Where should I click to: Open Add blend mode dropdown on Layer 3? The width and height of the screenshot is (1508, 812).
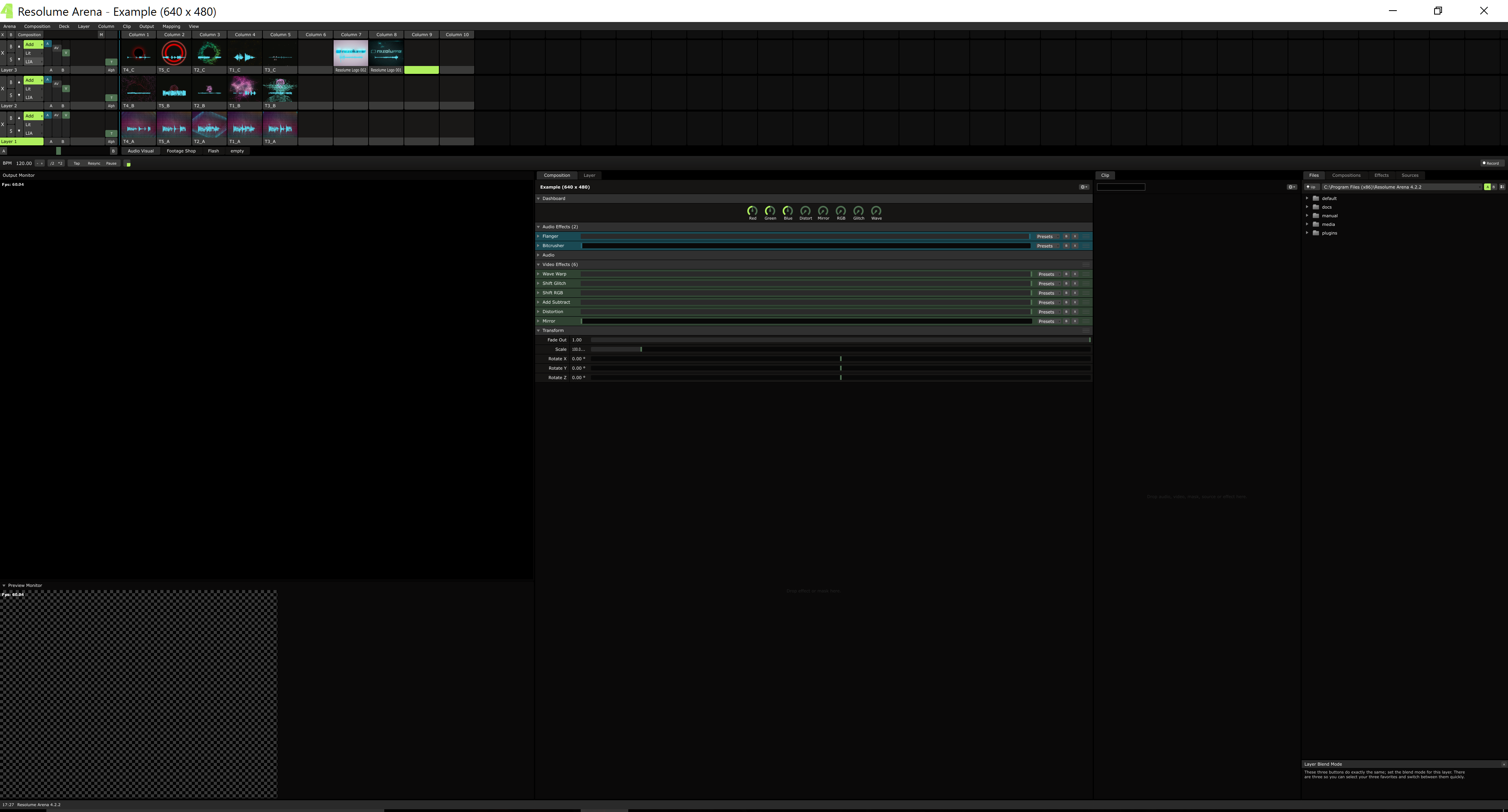point(33,44)
